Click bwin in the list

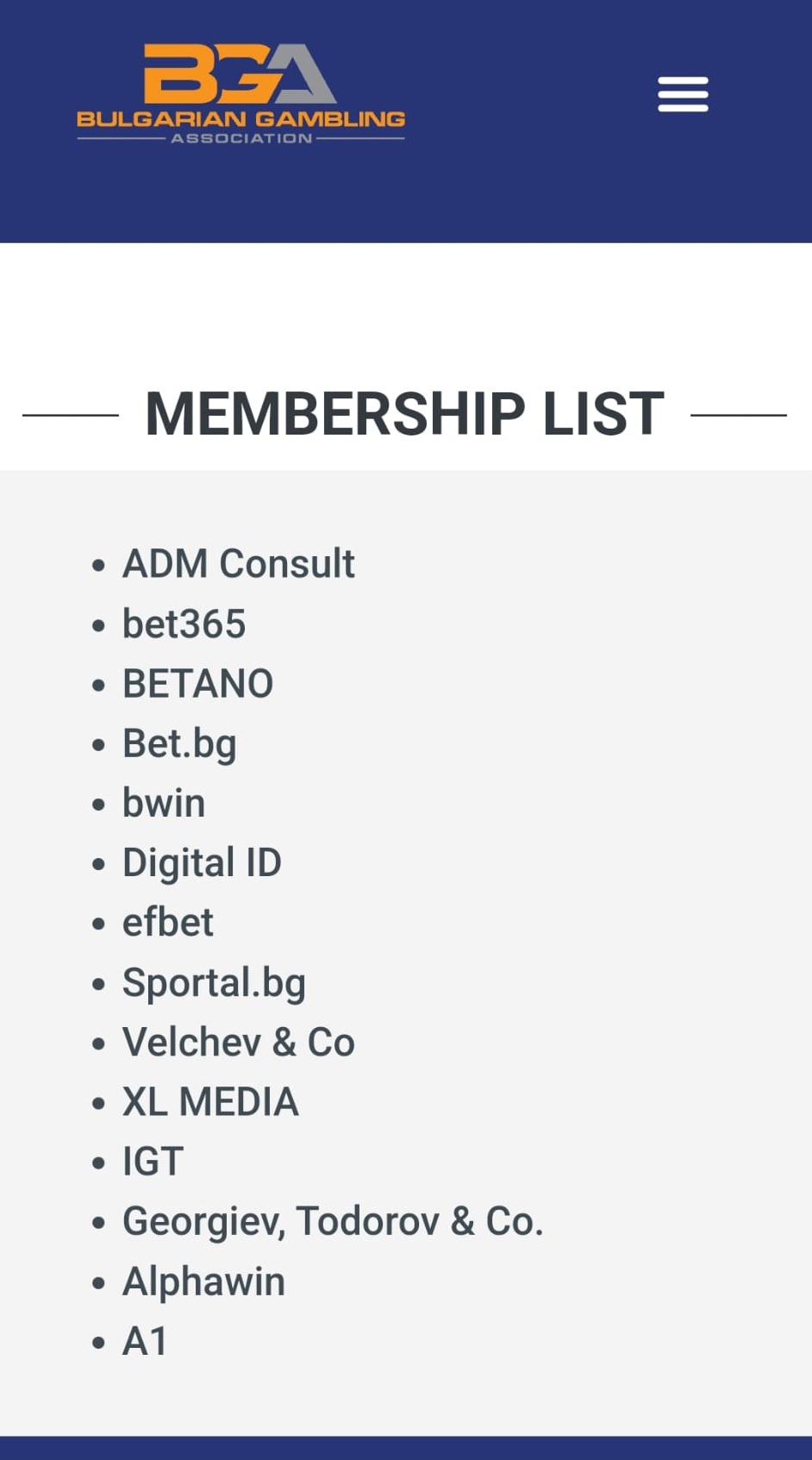click(x=164, y=803)
